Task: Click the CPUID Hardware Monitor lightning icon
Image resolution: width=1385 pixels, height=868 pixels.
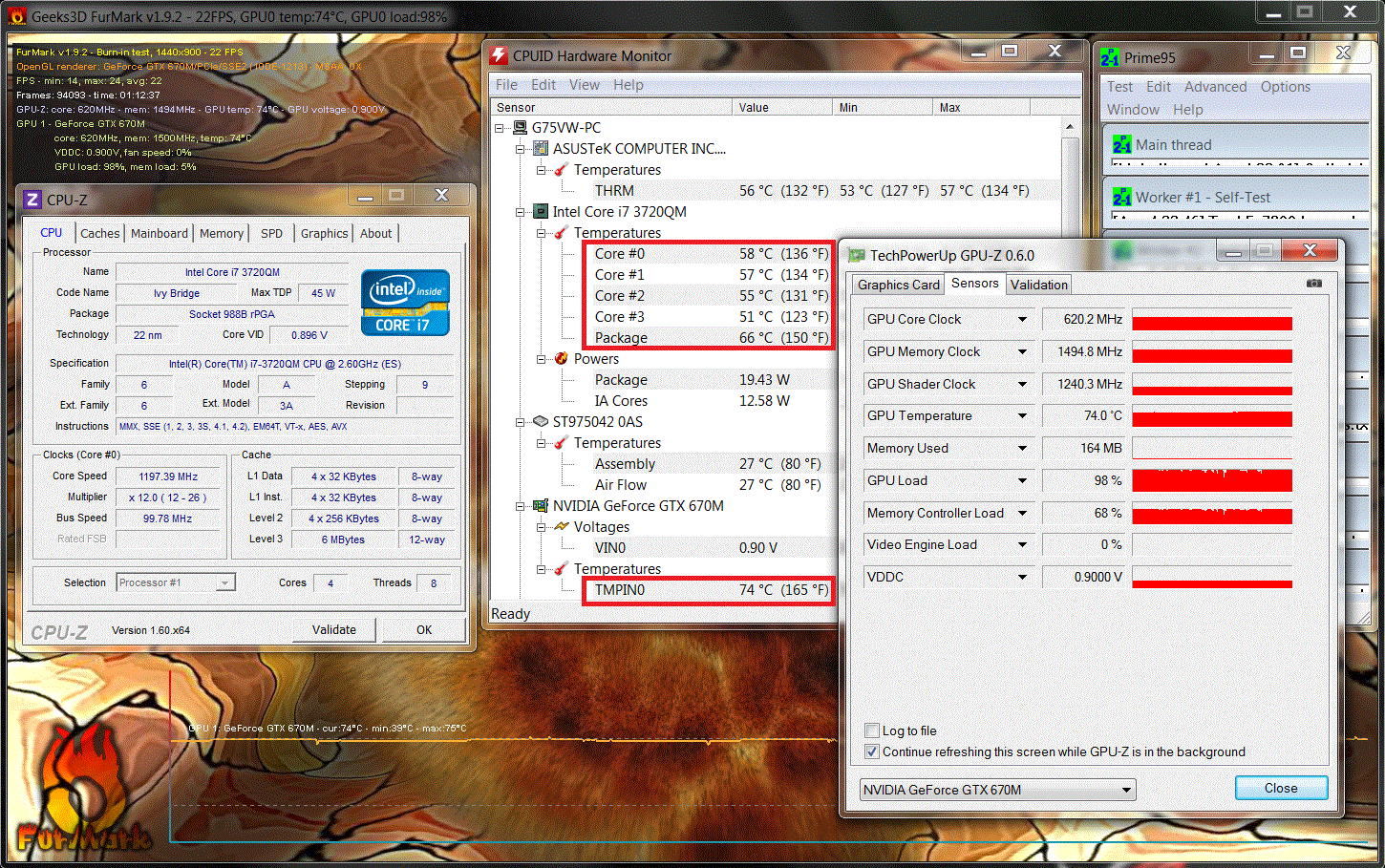Action: pos(499,55)
